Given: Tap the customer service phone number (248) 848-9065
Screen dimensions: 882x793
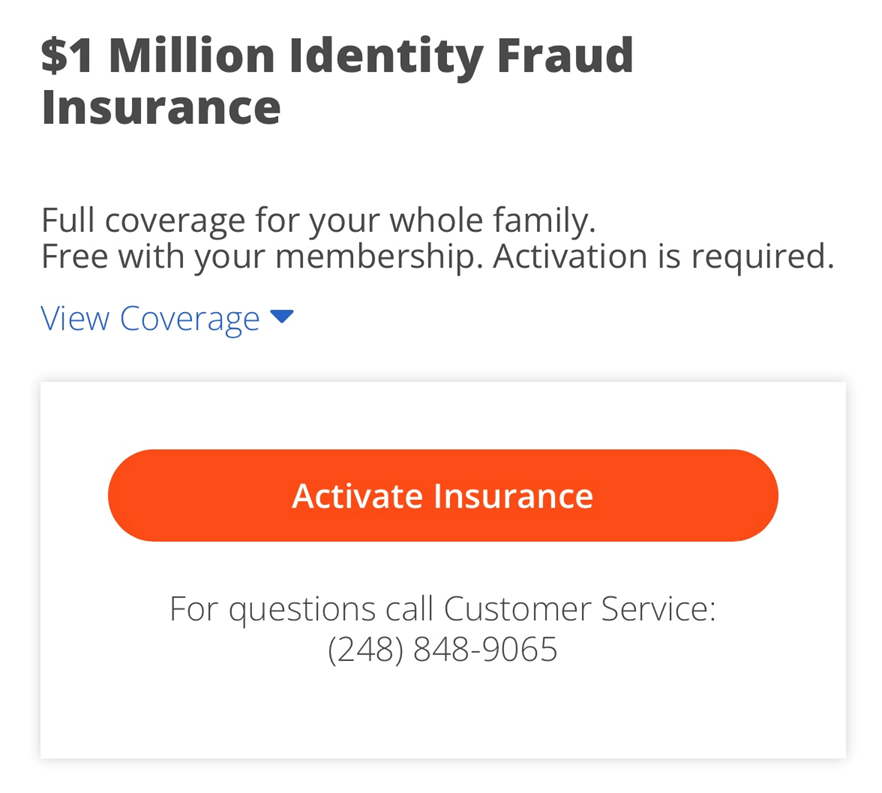Looking at the screenshot, I should tap(442, 650).
